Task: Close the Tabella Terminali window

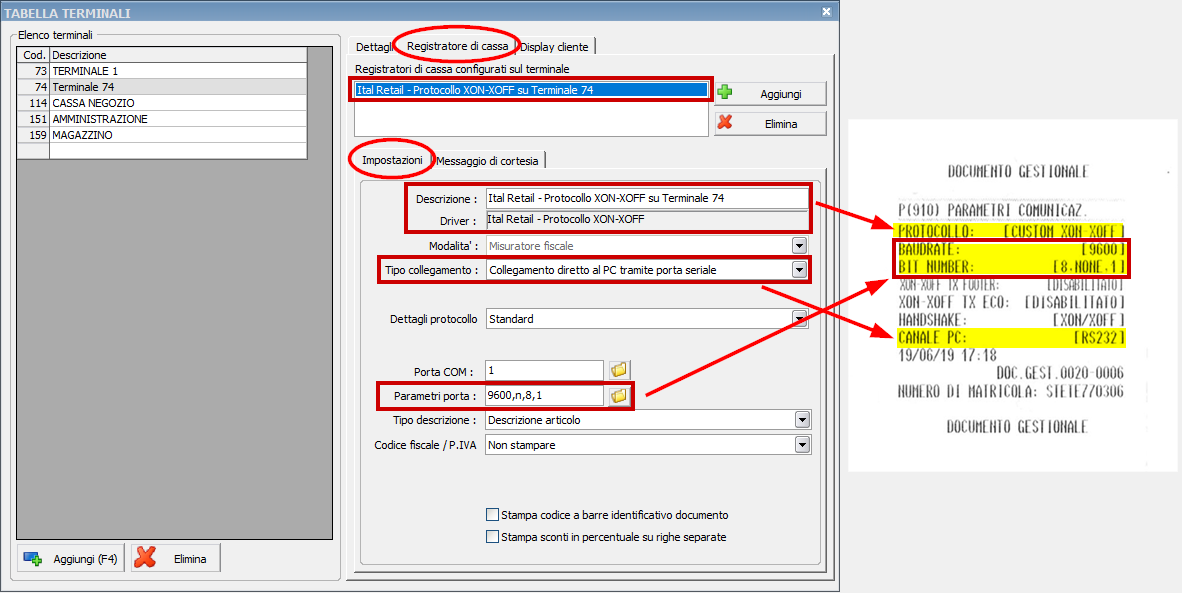Action: (826, 12)
